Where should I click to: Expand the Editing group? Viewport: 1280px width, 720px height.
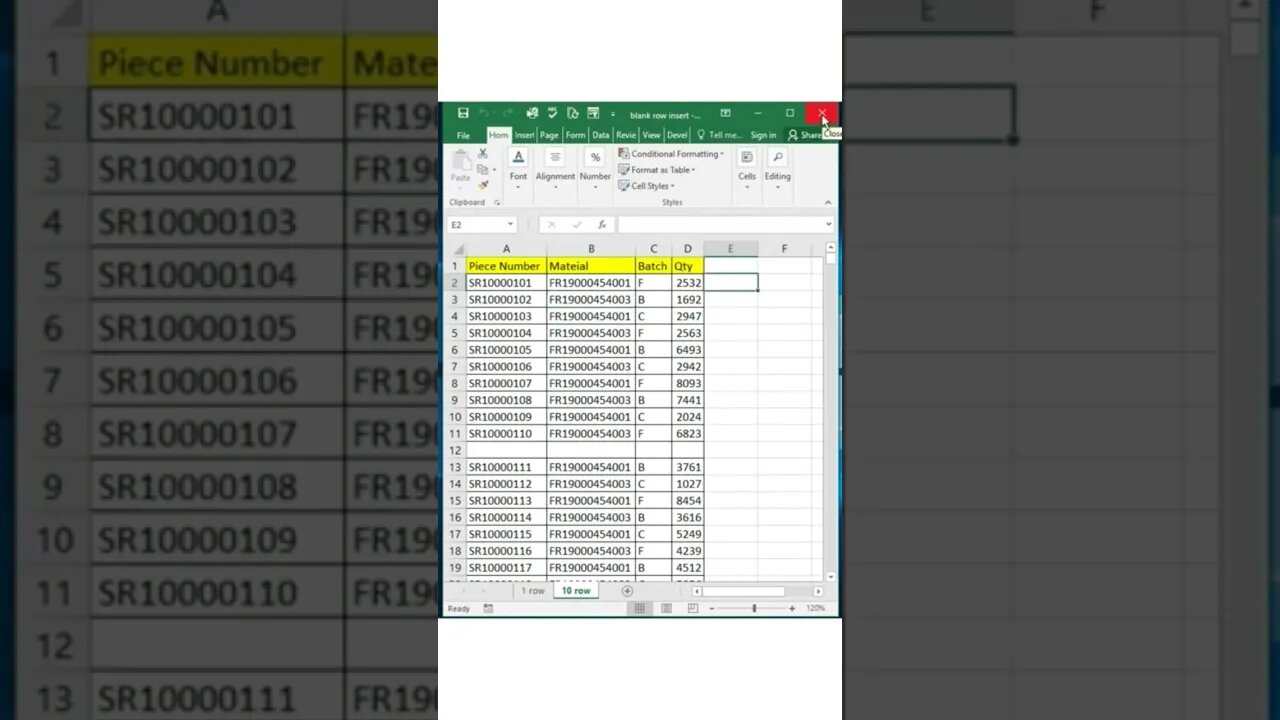click(x=778, y=167)
